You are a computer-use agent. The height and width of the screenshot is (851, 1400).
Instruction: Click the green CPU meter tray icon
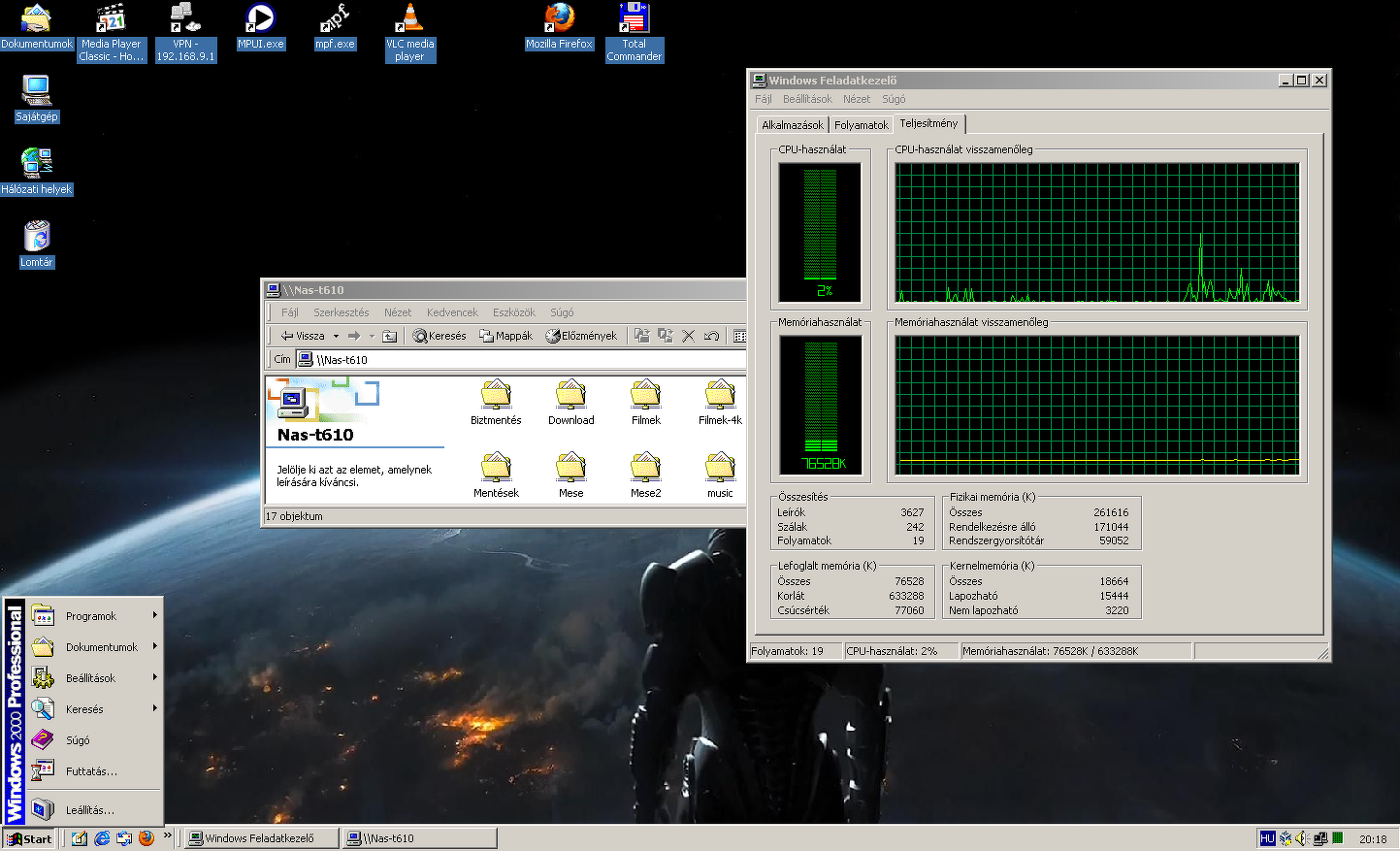(x=1337, y=837)
